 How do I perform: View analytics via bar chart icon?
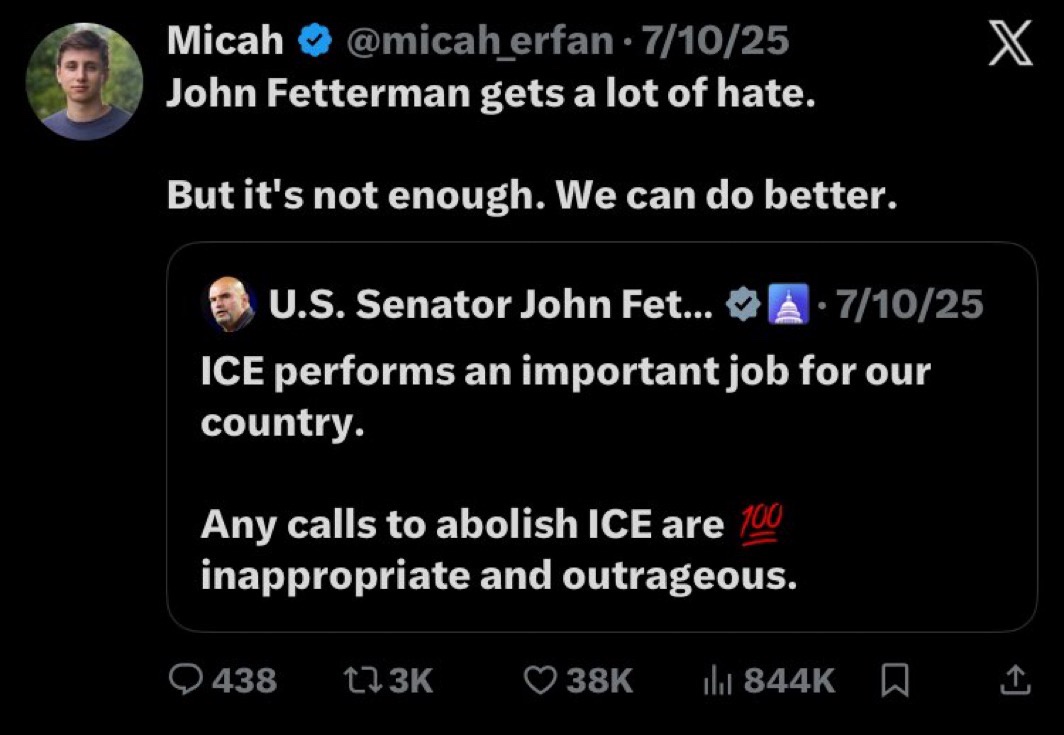point(718,680)
